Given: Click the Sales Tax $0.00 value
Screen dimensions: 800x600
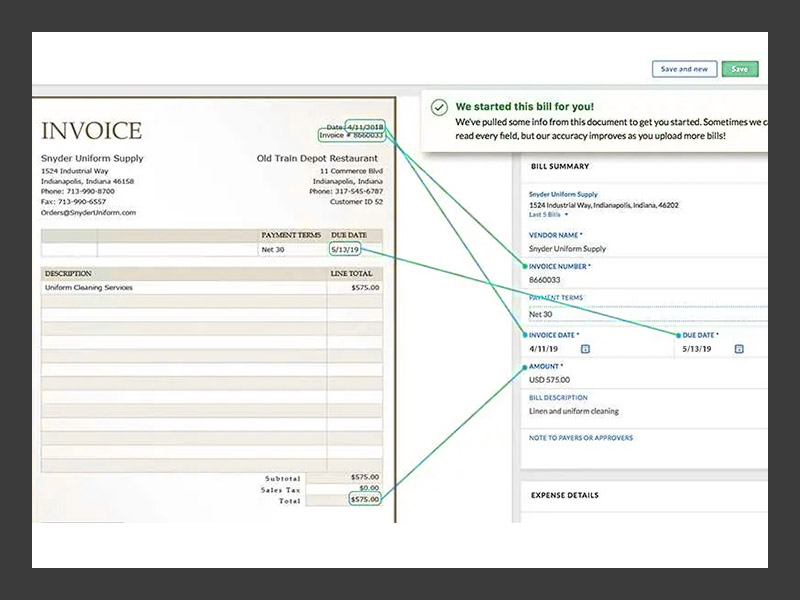Looking at the screenshot, I should (x=369, y=488).
